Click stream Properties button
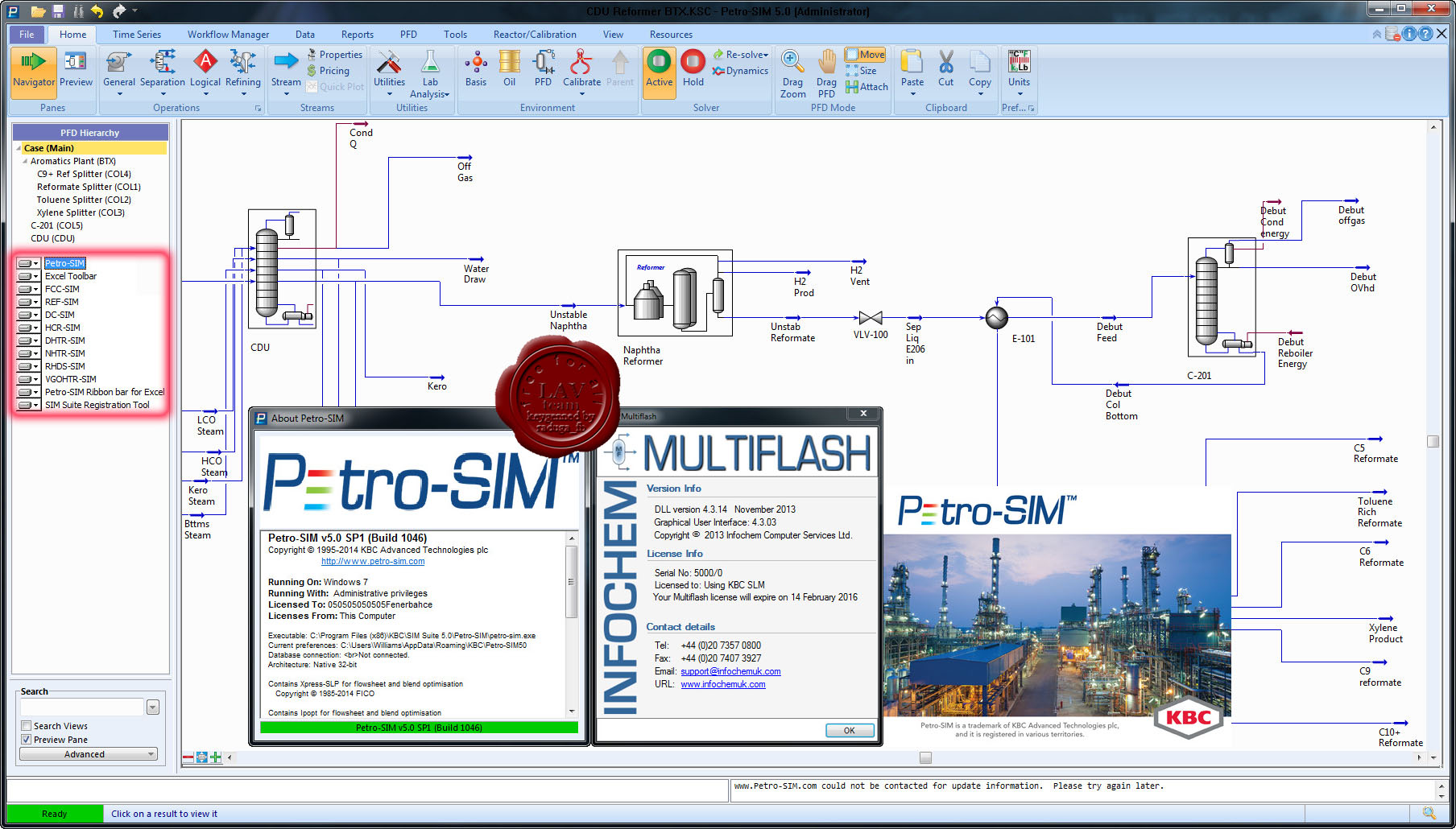The image size is (1456, 829). [335, 55]
